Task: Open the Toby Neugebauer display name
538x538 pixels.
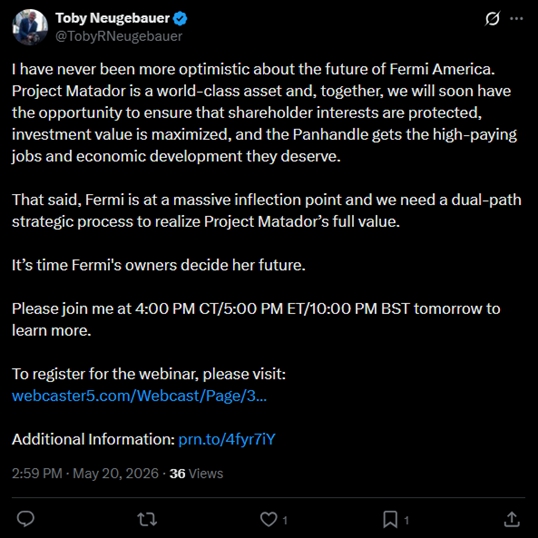Action: tap(113, 18)
